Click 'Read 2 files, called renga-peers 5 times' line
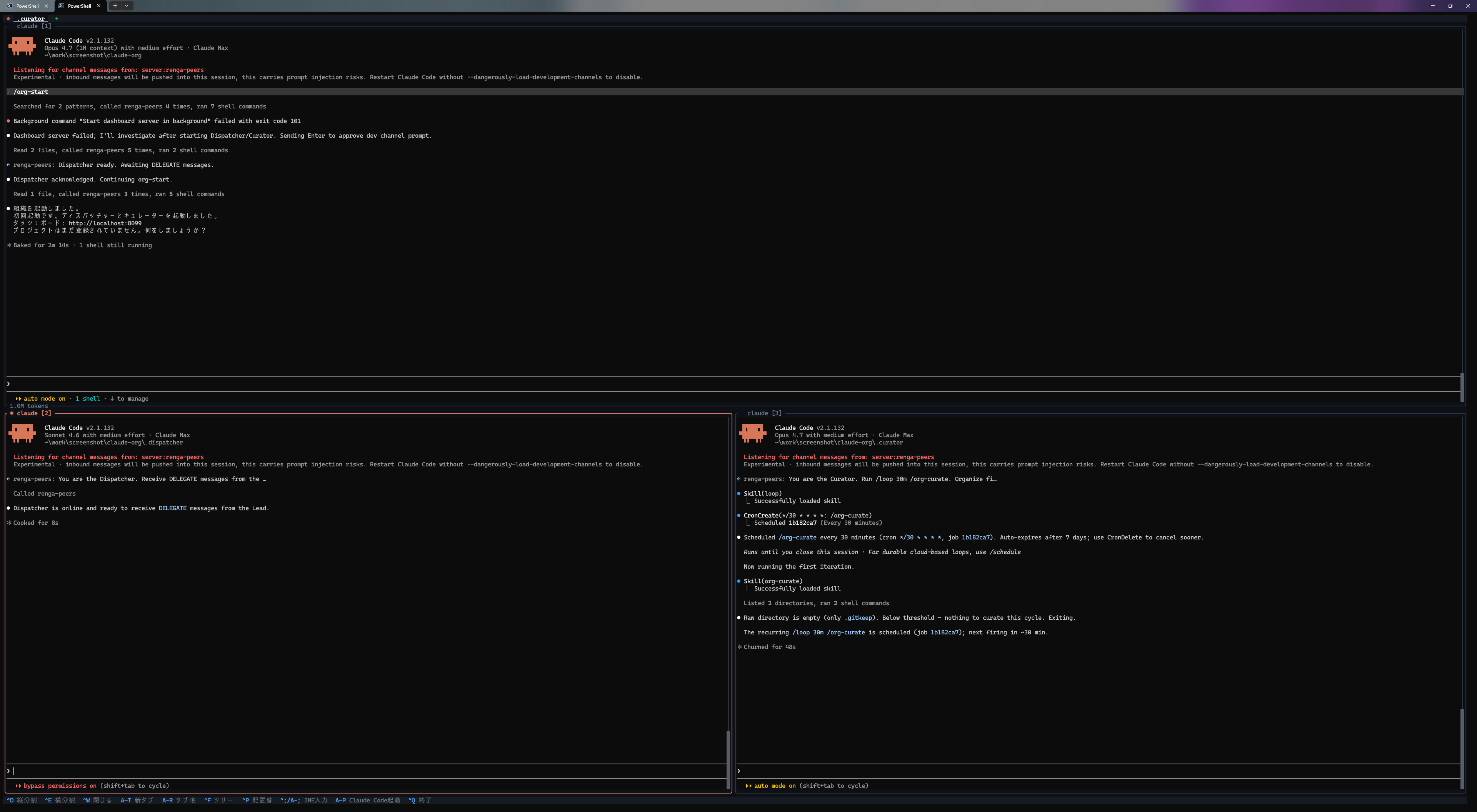 pyautogui.click(x=120, y=151)
